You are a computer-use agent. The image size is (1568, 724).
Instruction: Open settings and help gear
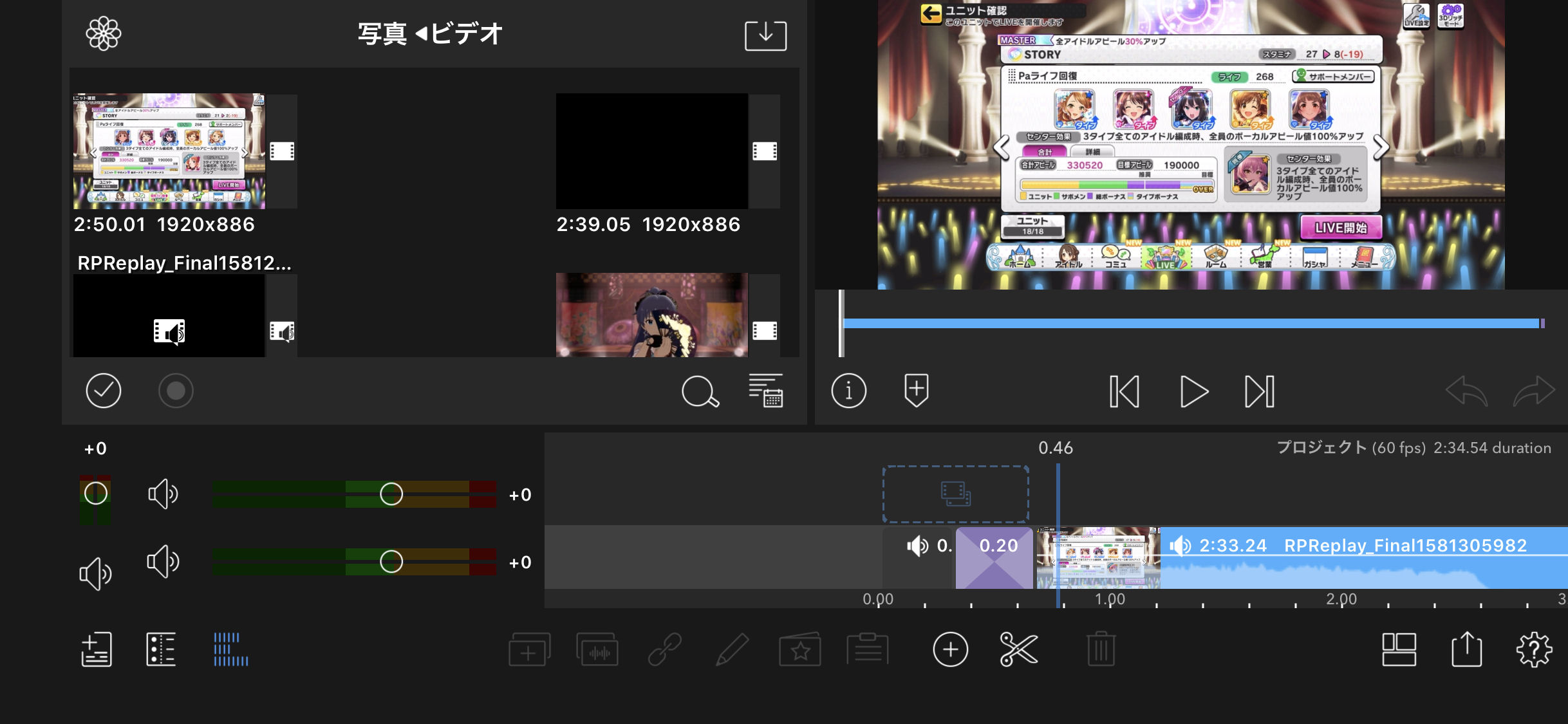1535,649
